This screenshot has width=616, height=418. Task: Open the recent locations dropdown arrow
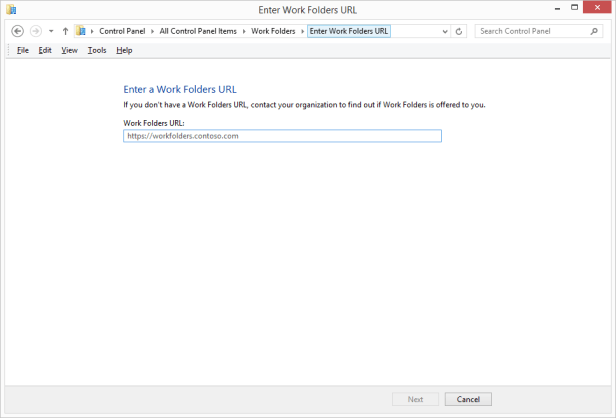coord(51,31)
